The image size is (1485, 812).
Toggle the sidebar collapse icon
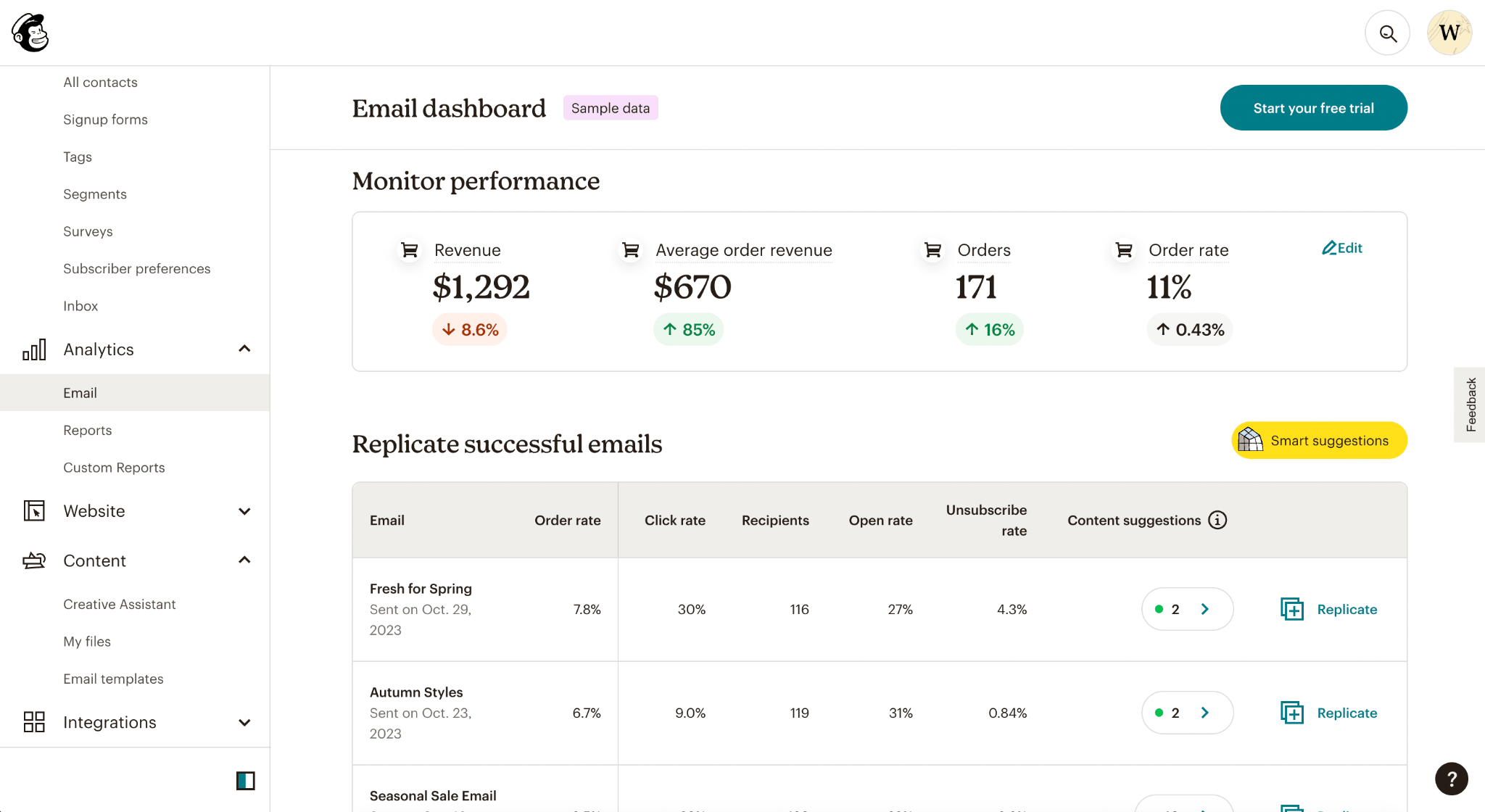[245, 781]
